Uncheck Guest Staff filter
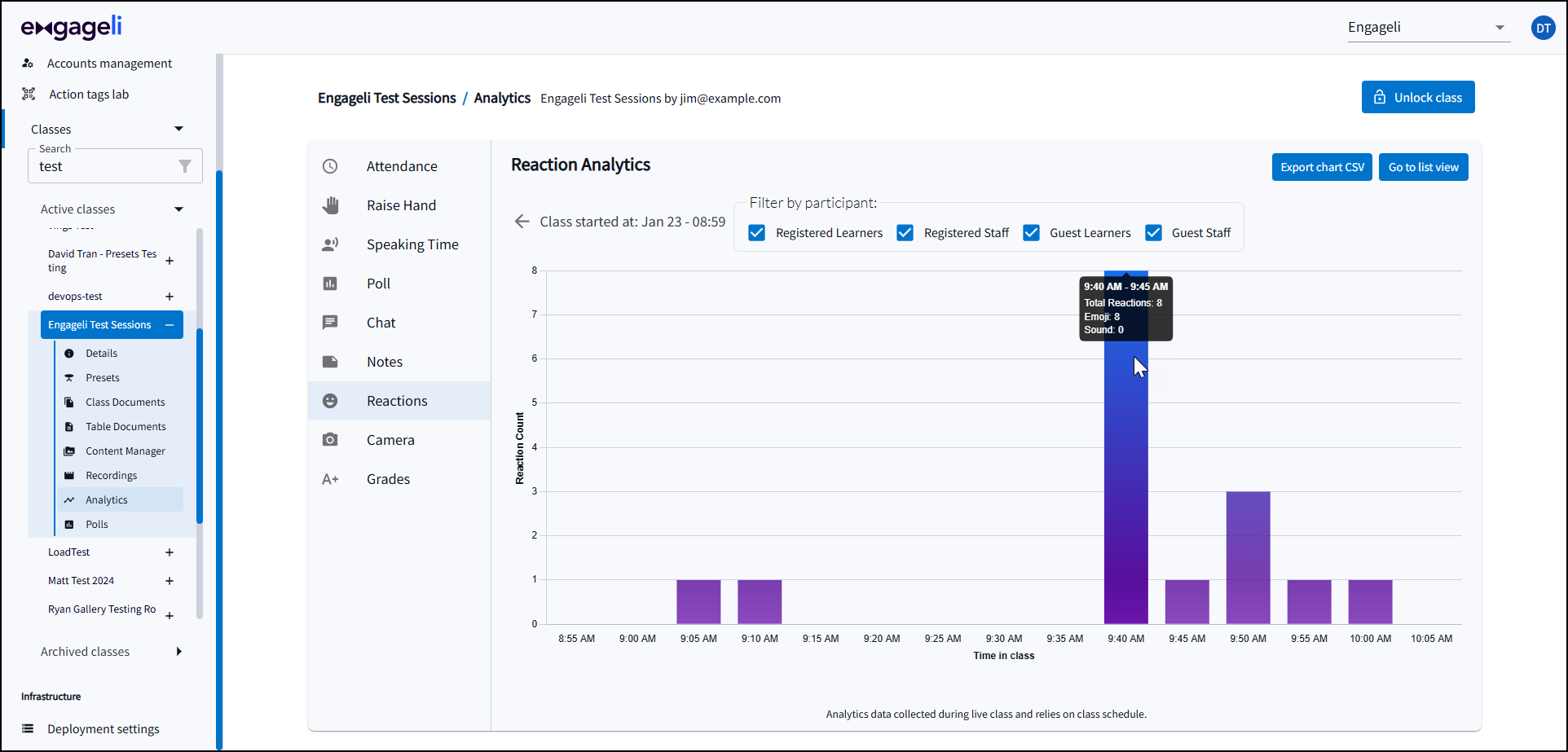 1153,233
